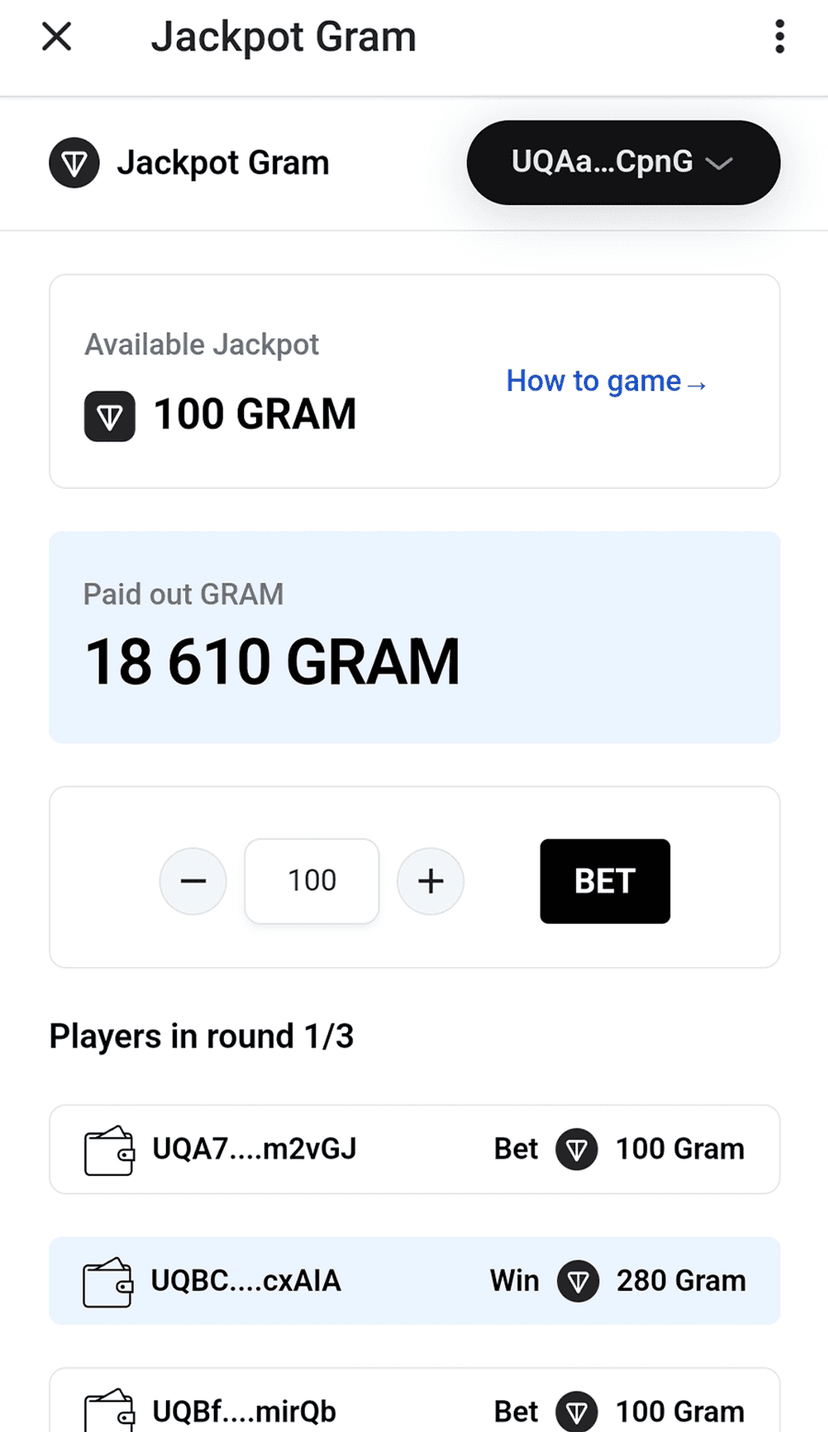Click the bet amount input field
Image resolution: width=828 pixels, height=1432 pixels.
312,881
